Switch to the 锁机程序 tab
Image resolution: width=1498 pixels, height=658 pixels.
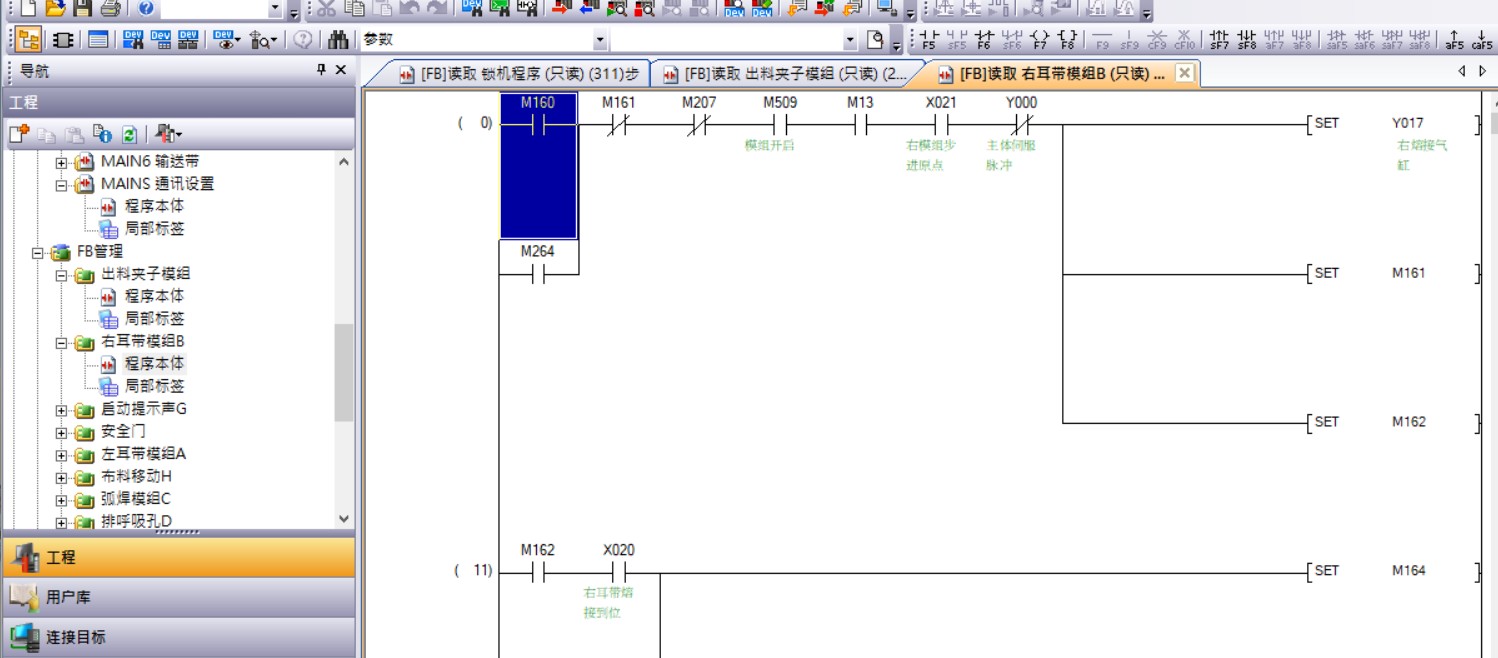click(x=505, y=74)
